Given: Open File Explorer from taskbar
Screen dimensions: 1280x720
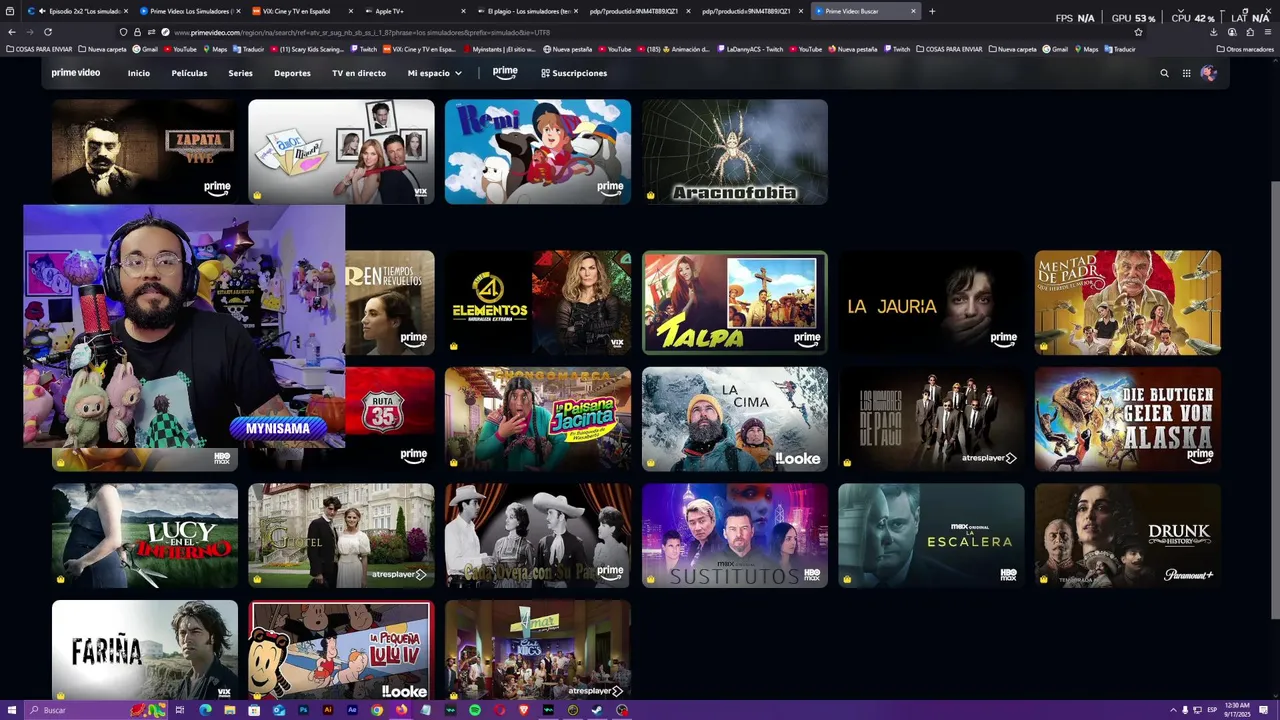Looking at the screenshot, I should pos(230,710).
